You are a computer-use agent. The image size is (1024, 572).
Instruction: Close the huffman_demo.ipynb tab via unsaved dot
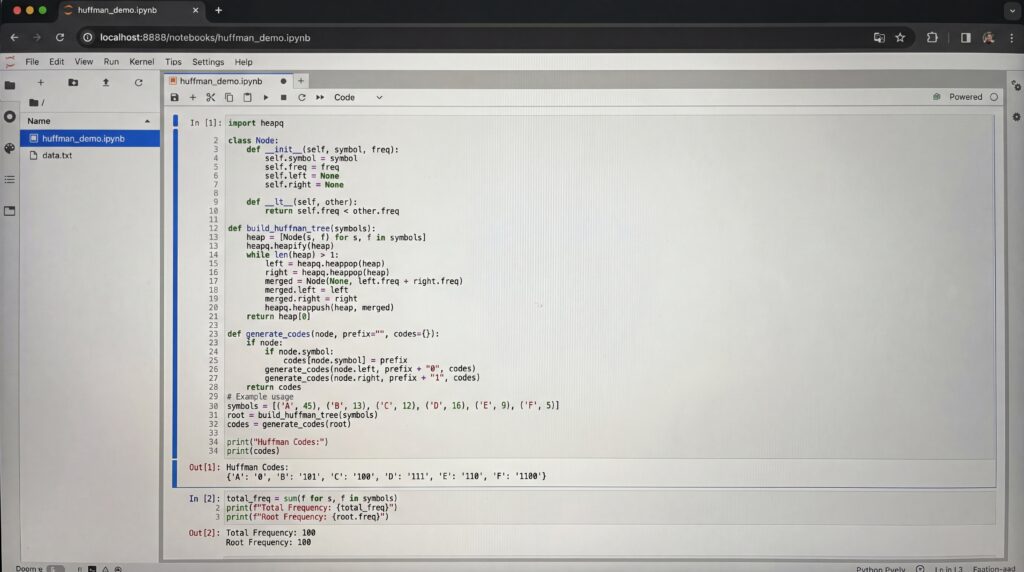[x=283, y=81]
